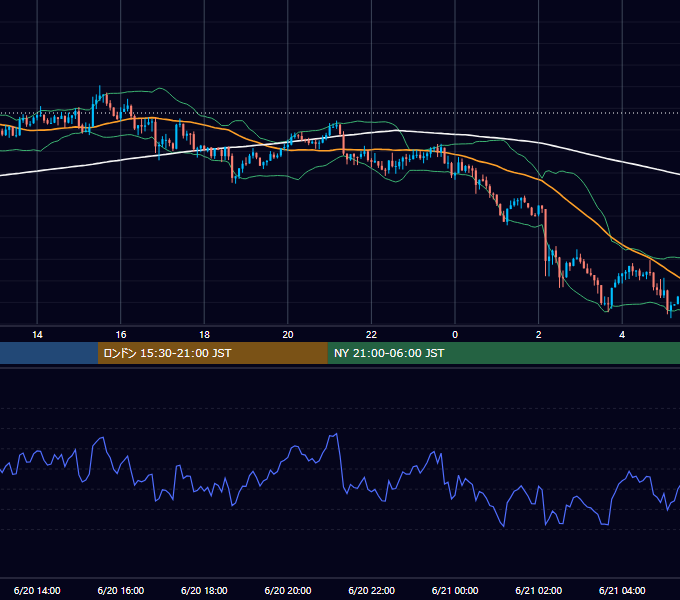
Task: Select the NY 21:00-06:00 JST session bar
Action: 503,353
